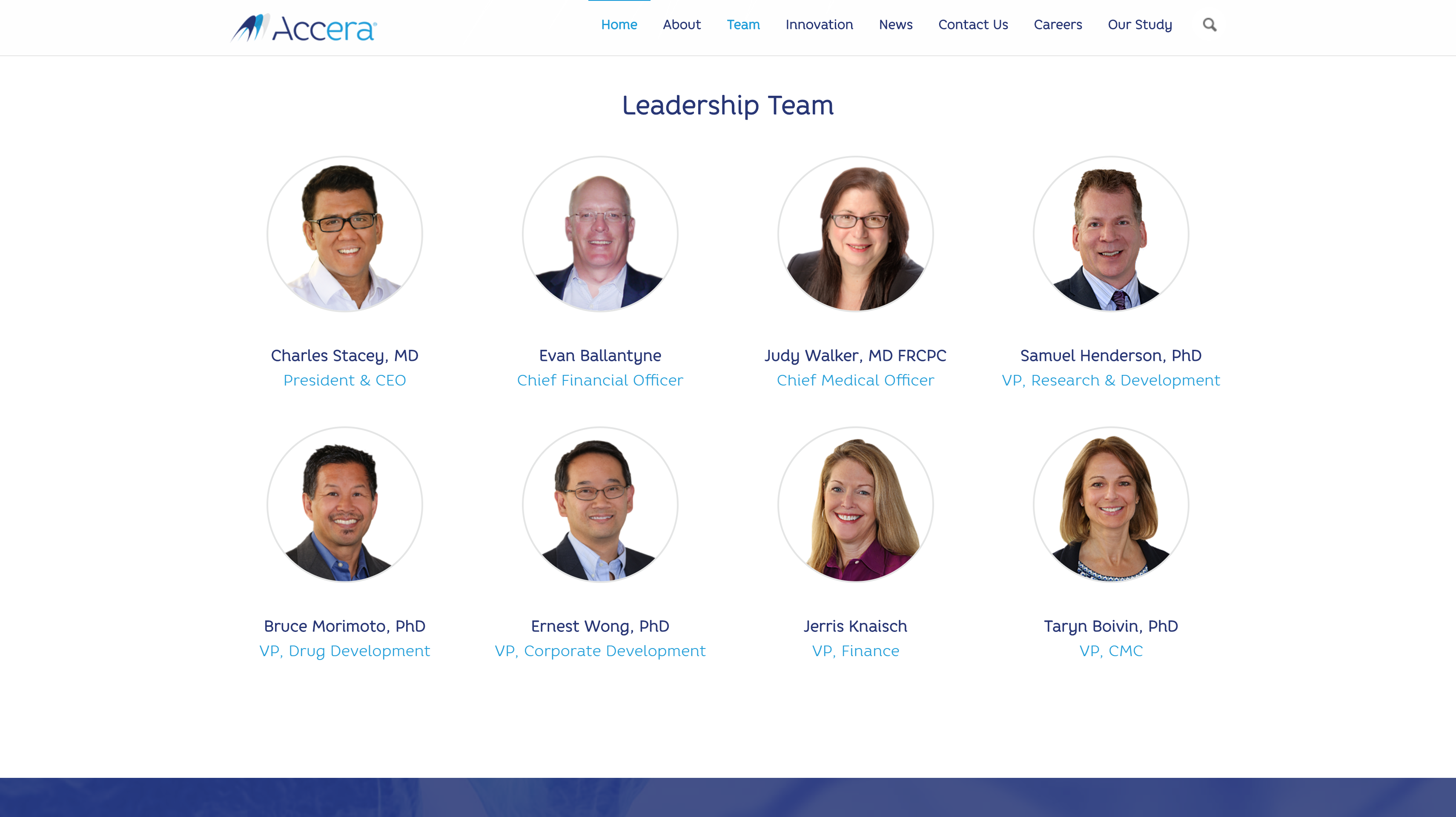Select Taryn Boivin's portrait
Screen dimensions: 1456x817
(1111, 505)
